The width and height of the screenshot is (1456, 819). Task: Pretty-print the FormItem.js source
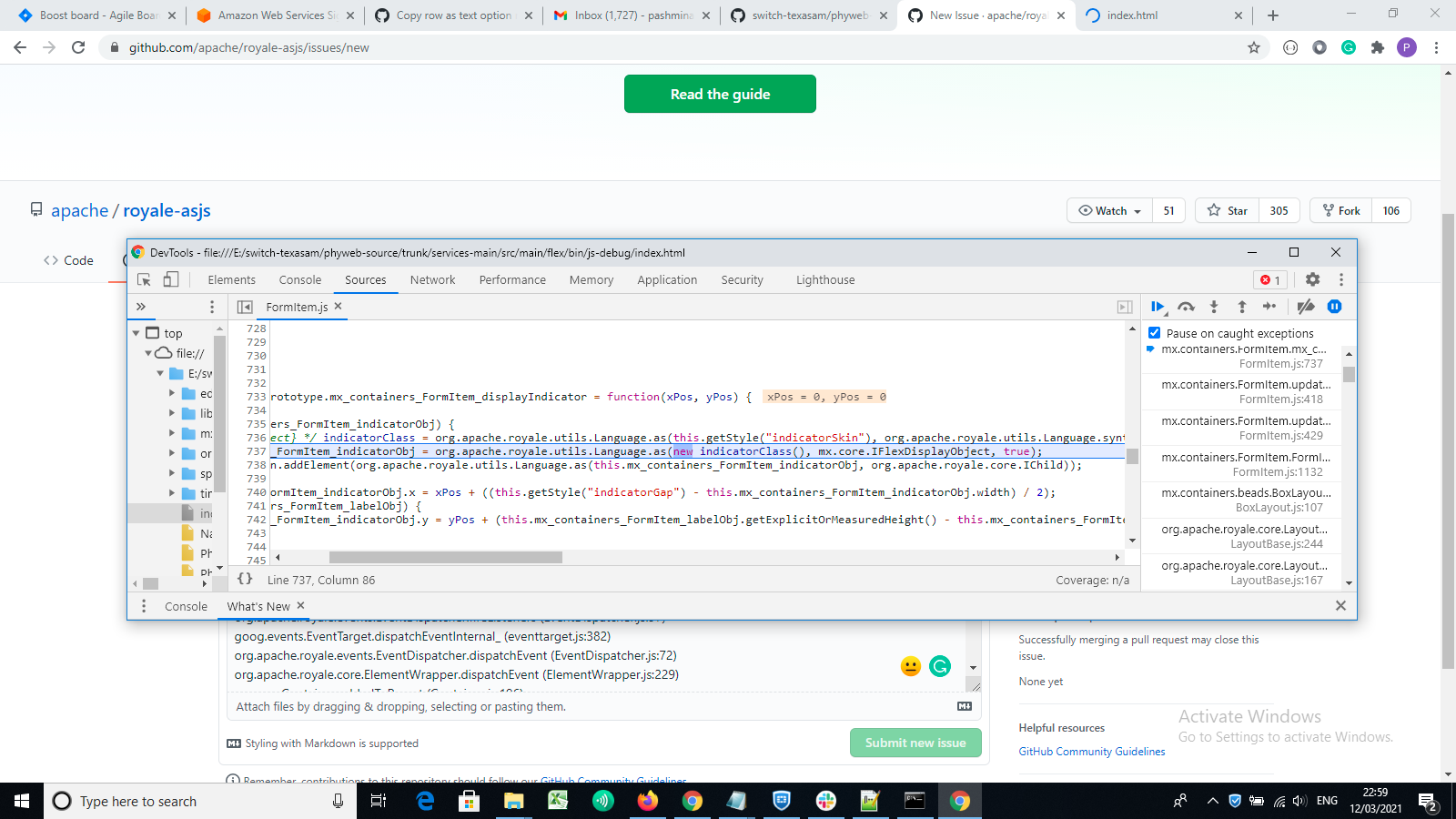(x=245, y=579)
